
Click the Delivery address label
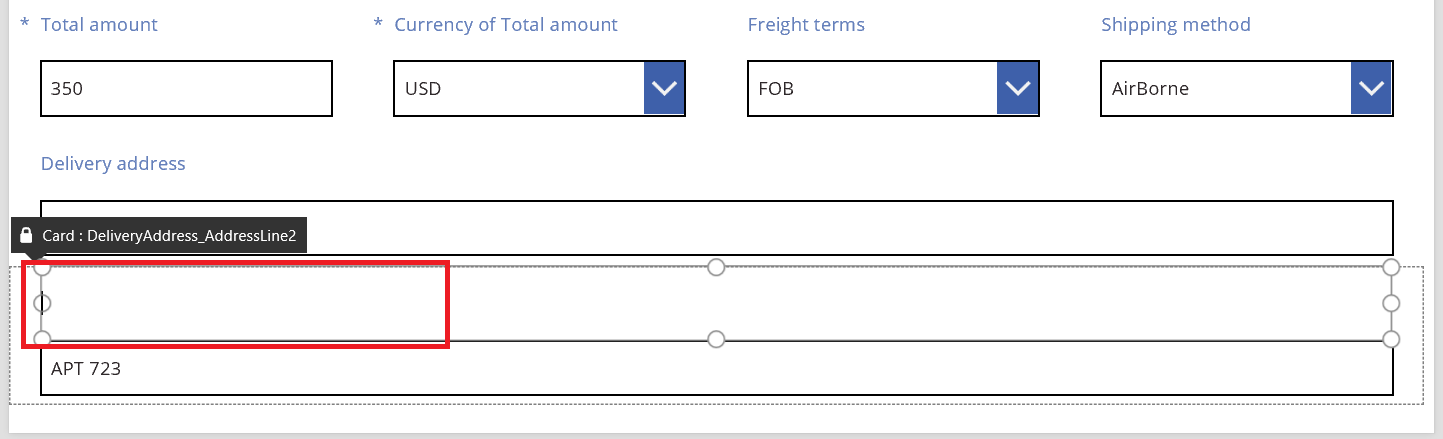click(113, 163)
